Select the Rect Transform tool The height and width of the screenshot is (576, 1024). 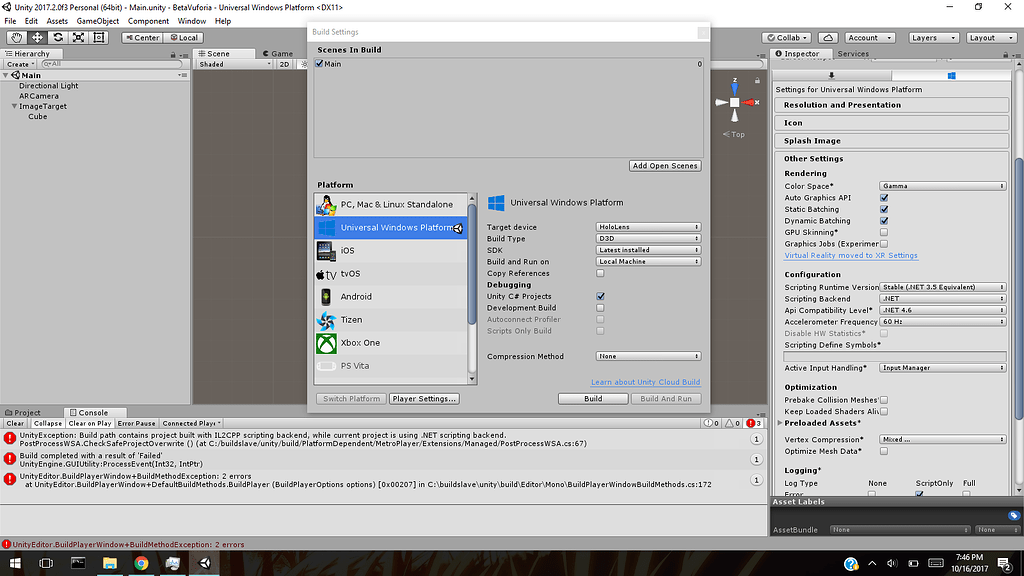99,37
